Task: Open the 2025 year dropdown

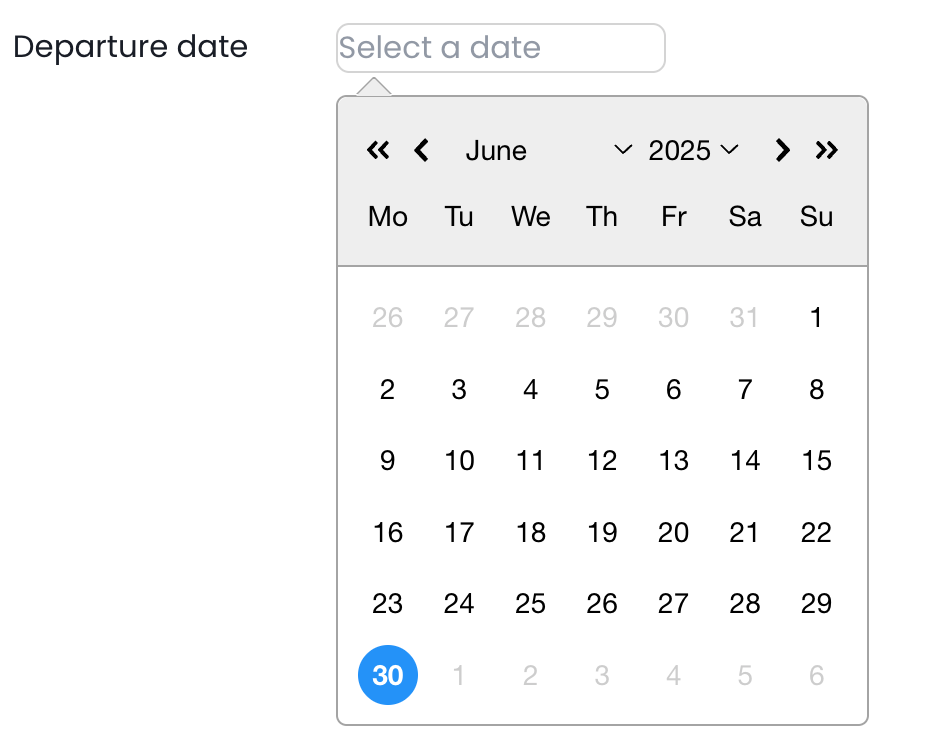Action: click(693, 151)
